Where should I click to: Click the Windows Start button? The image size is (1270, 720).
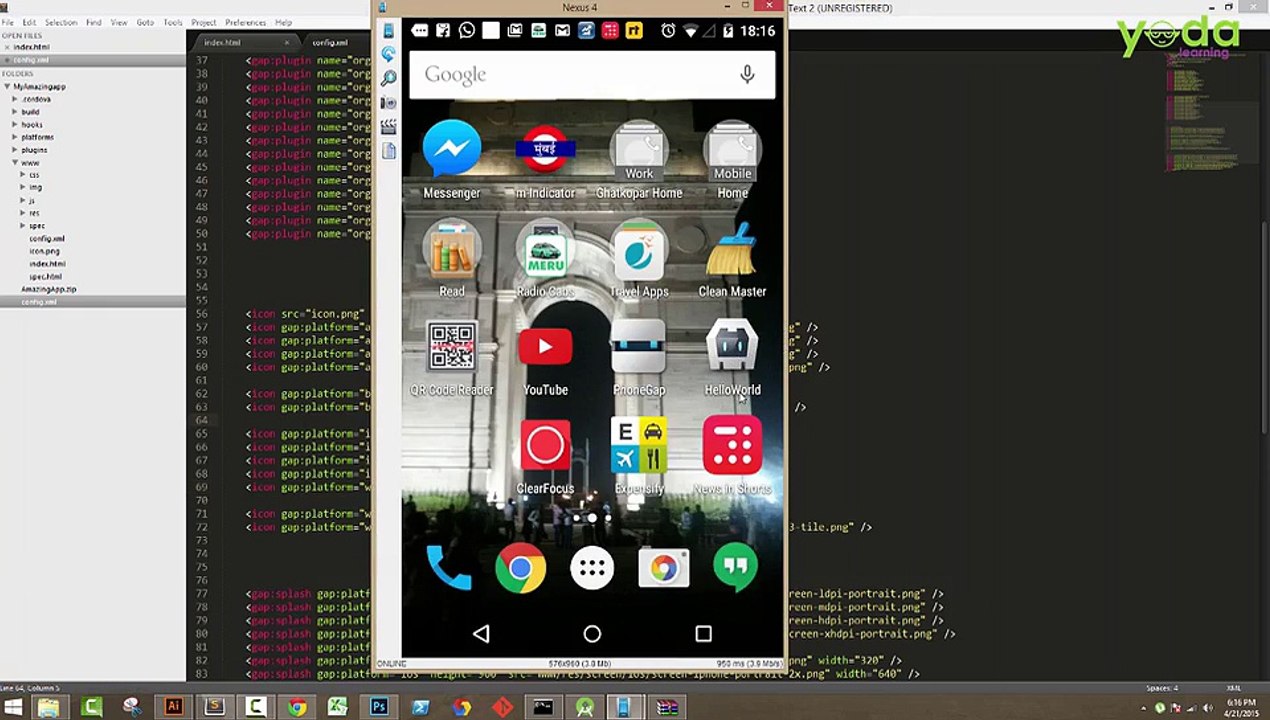coord(12,708)
